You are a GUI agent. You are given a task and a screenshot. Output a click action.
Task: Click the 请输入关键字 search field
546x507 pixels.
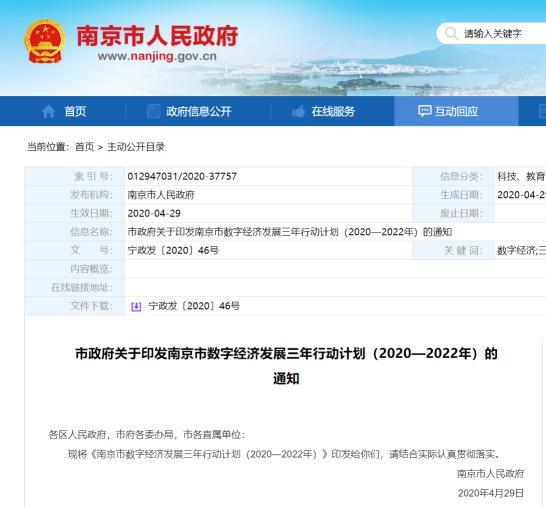click(x=492, y=34)
